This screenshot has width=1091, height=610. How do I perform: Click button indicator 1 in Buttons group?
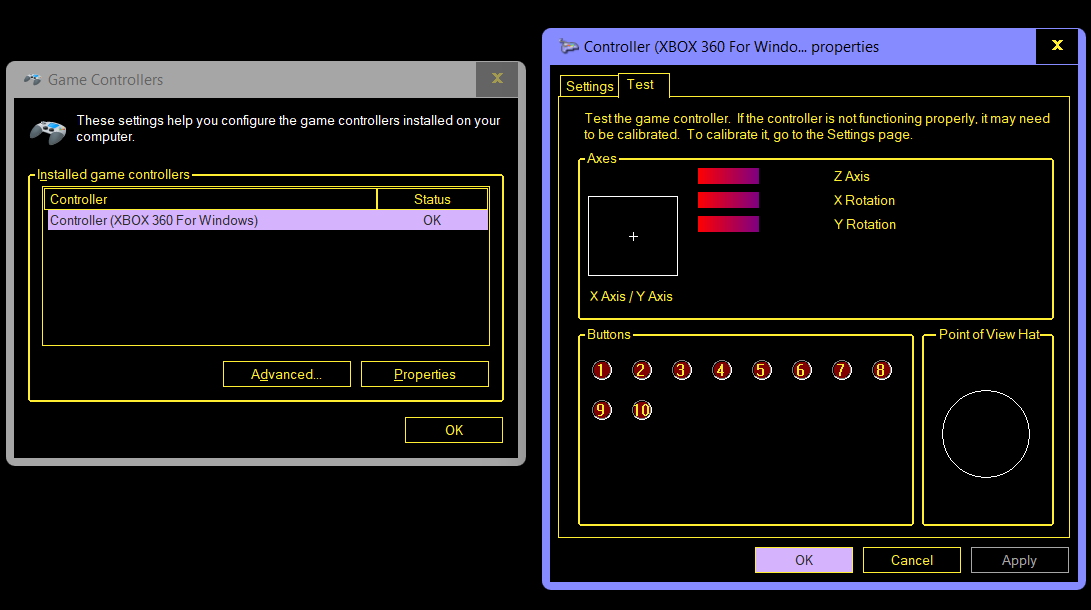[602, 370]
